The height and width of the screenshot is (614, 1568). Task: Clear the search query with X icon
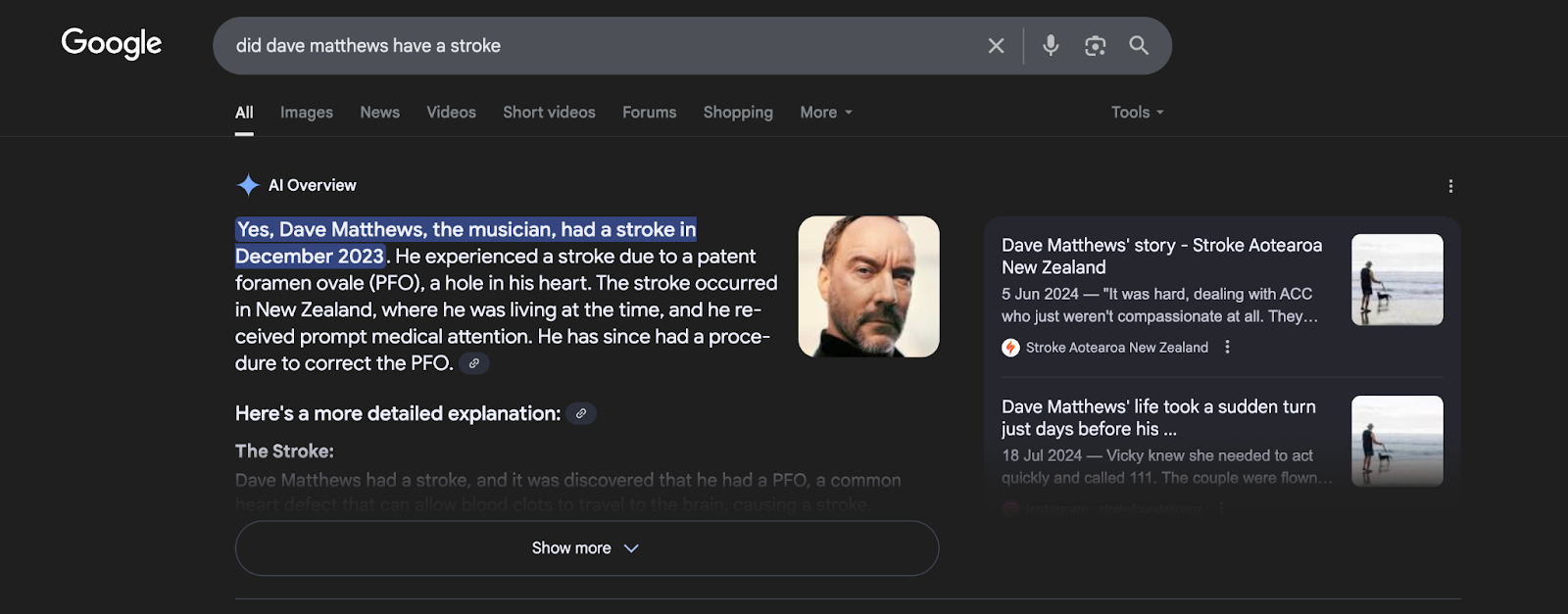(996, 46)
